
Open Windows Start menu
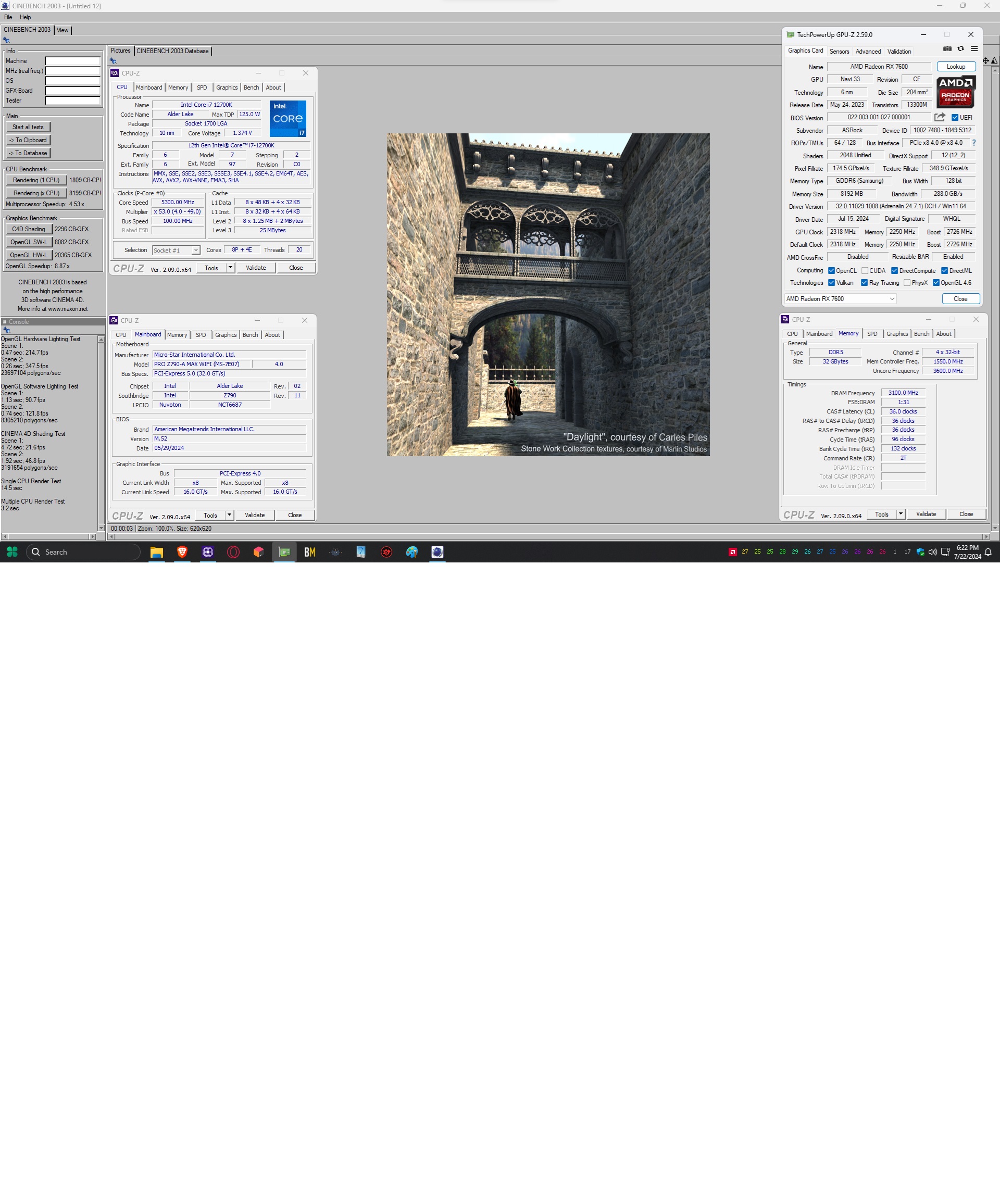pyautogui.click(x=12, y=552)
